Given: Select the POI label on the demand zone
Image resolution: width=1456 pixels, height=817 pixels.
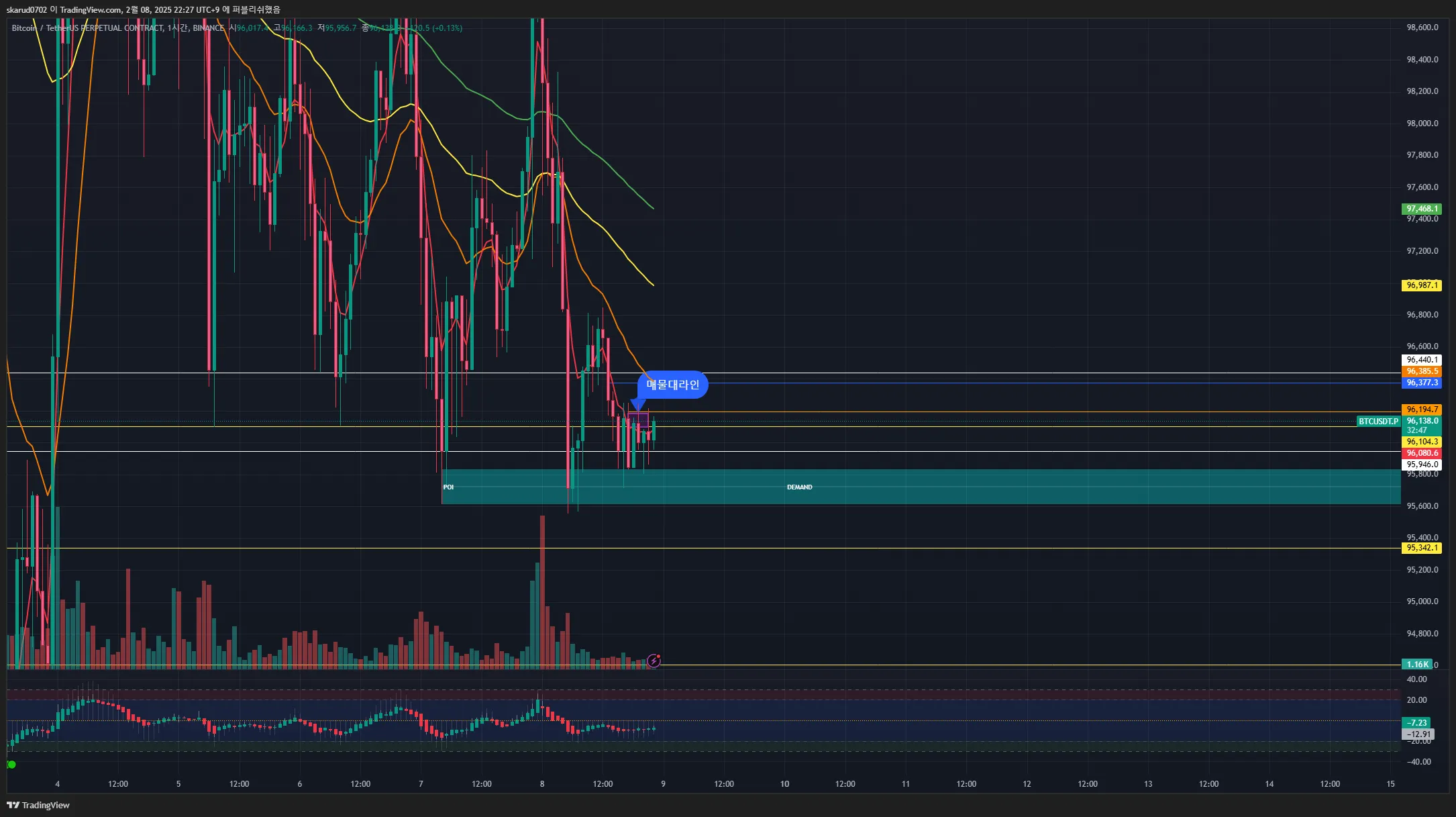Looking at the screenshot, I should [448, 487].
